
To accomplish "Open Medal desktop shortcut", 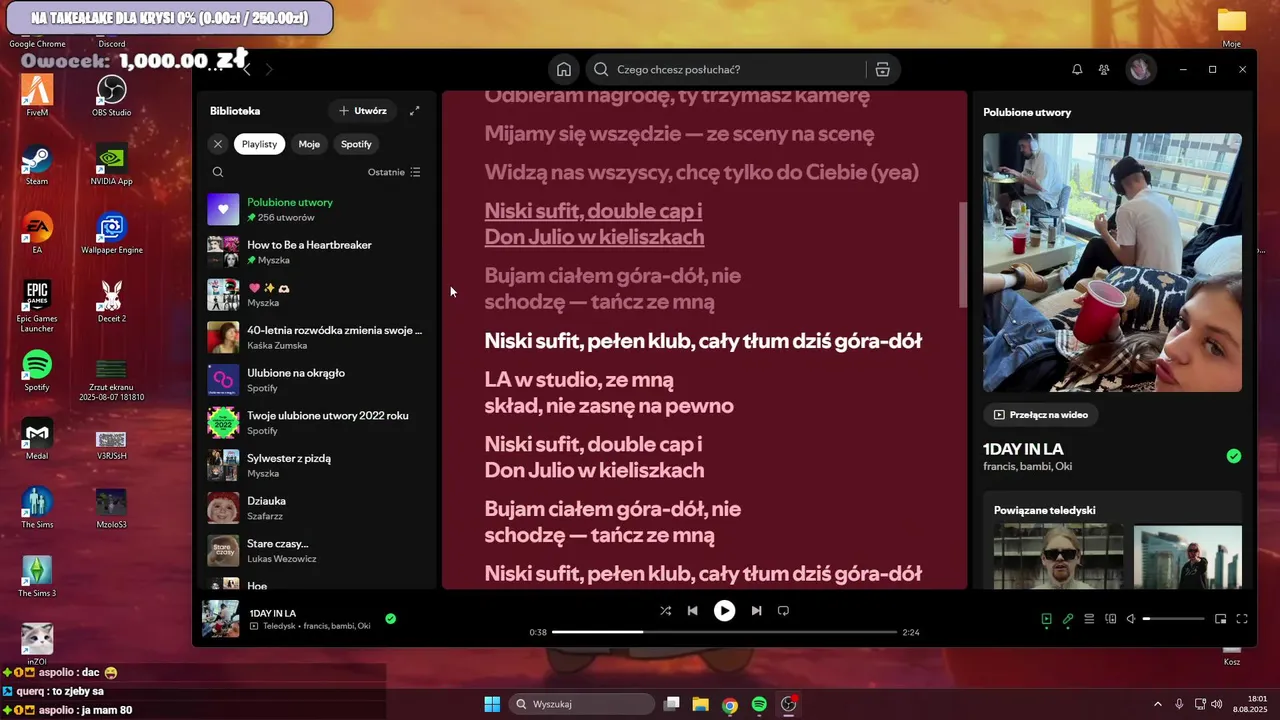I will (37, 439).
